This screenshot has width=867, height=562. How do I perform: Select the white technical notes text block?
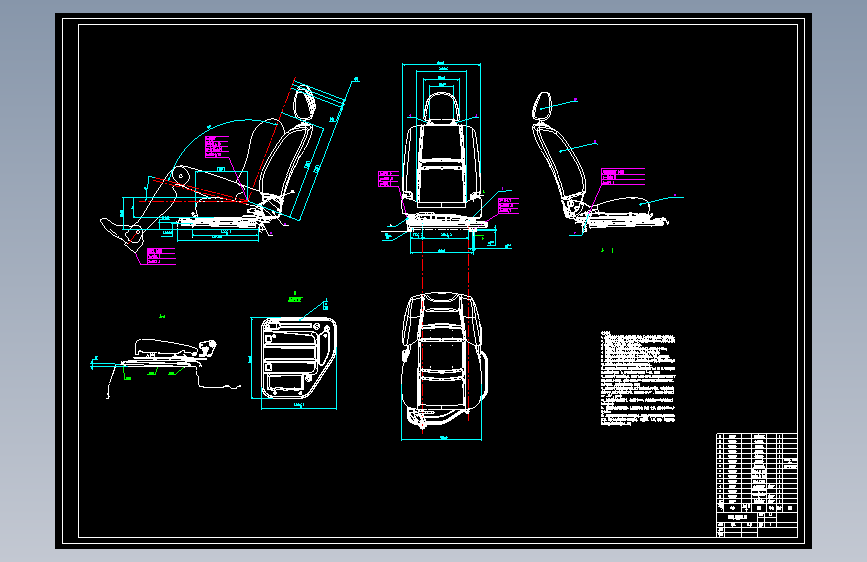coord(638,379)
